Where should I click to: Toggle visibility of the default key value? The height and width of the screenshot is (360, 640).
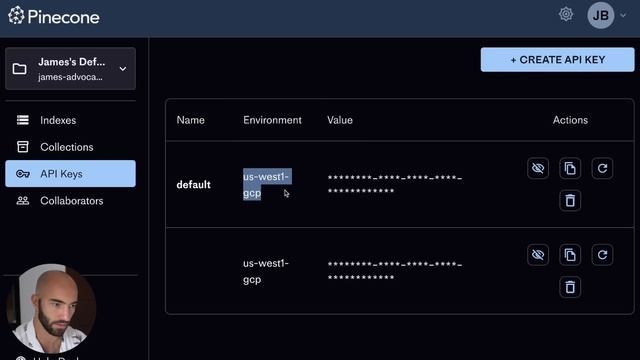538,168
